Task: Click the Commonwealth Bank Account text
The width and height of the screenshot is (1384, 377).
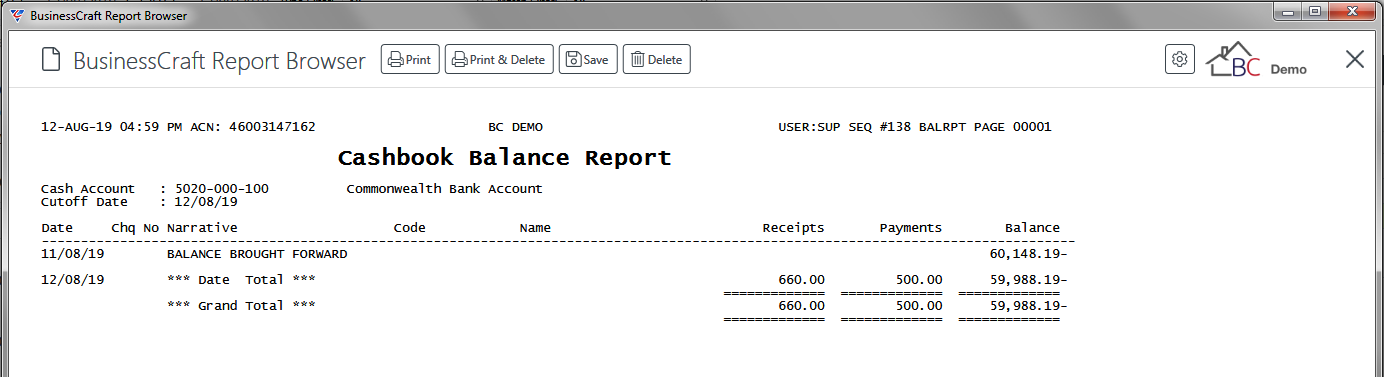Action: tap(444, 188)
